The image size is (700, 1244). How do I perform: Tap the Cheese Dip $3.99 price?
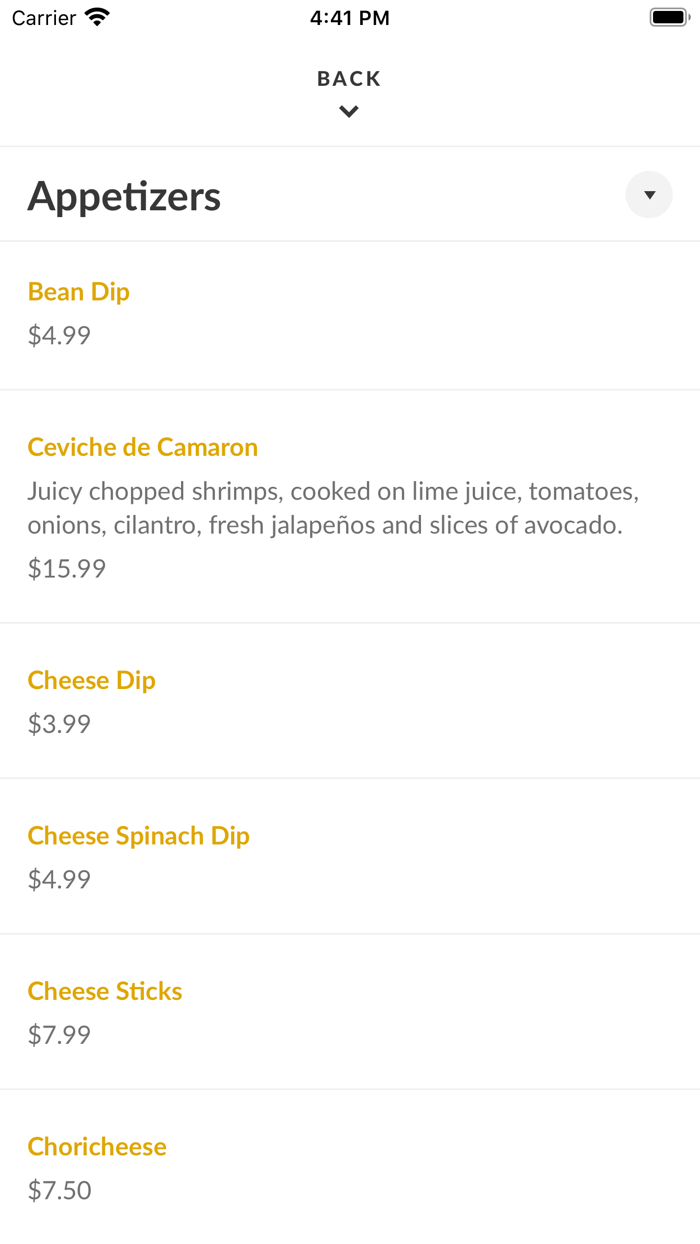pyautogui.click(x=59, y=724)
